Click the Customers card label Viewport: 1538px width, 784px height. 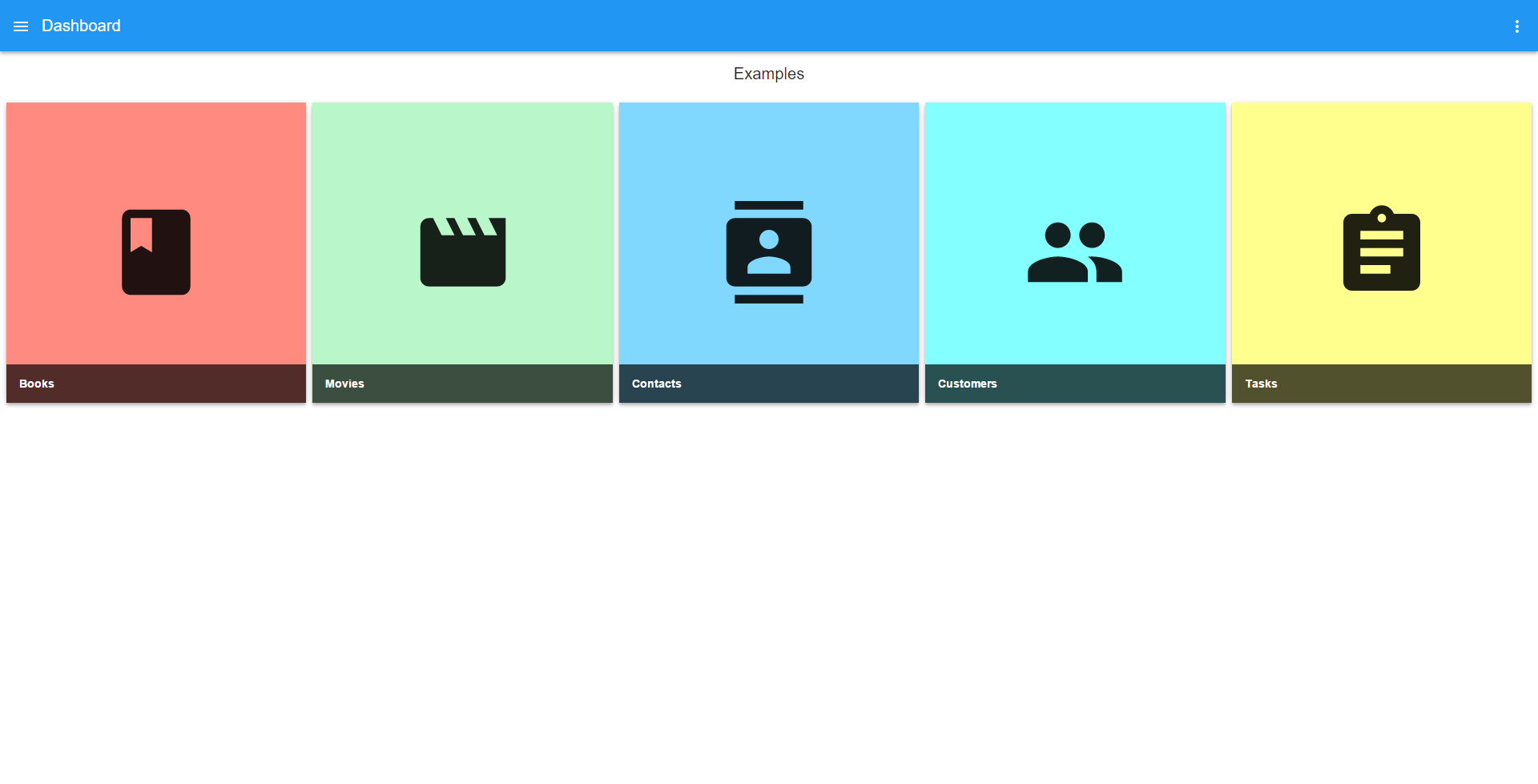click(967, 384)
